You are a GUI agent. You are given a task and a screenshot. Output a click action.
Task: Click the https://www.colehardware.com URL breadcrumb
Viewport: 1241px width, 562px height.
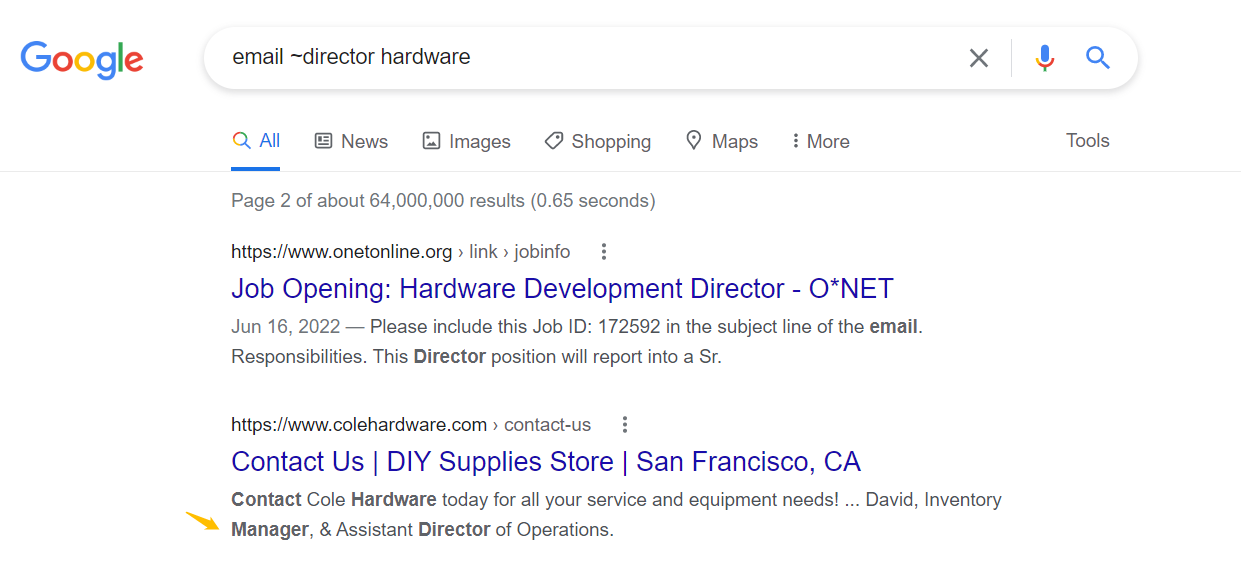tap(411, 425)
